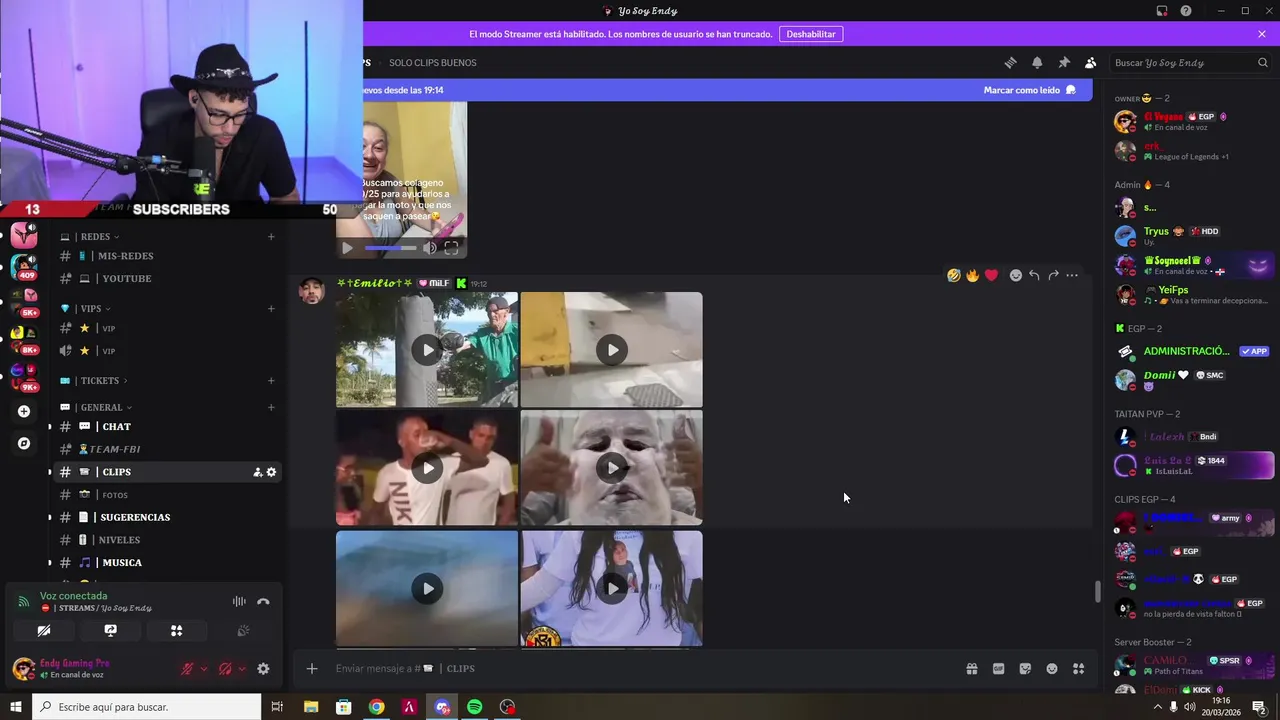This screenshot has width=1280, height=720.
Task: Forward Emilio's message
Action: [1053, 275]
